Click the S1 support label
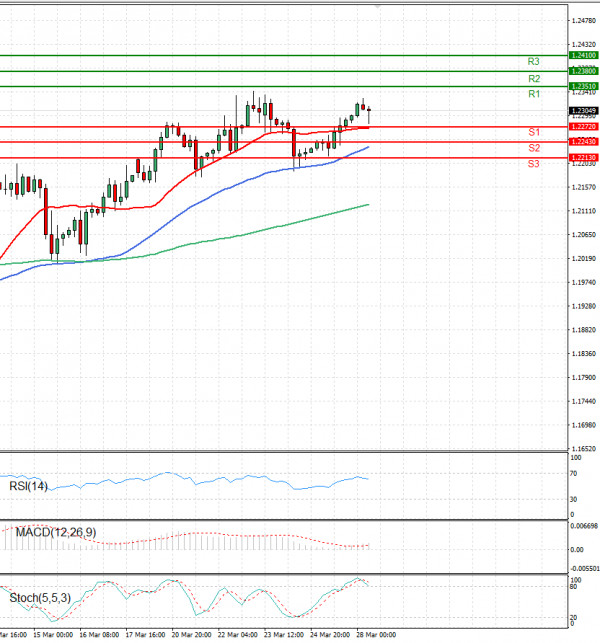Image resolution: width=600 pixels, height=643 pixels. click(534, 133)
